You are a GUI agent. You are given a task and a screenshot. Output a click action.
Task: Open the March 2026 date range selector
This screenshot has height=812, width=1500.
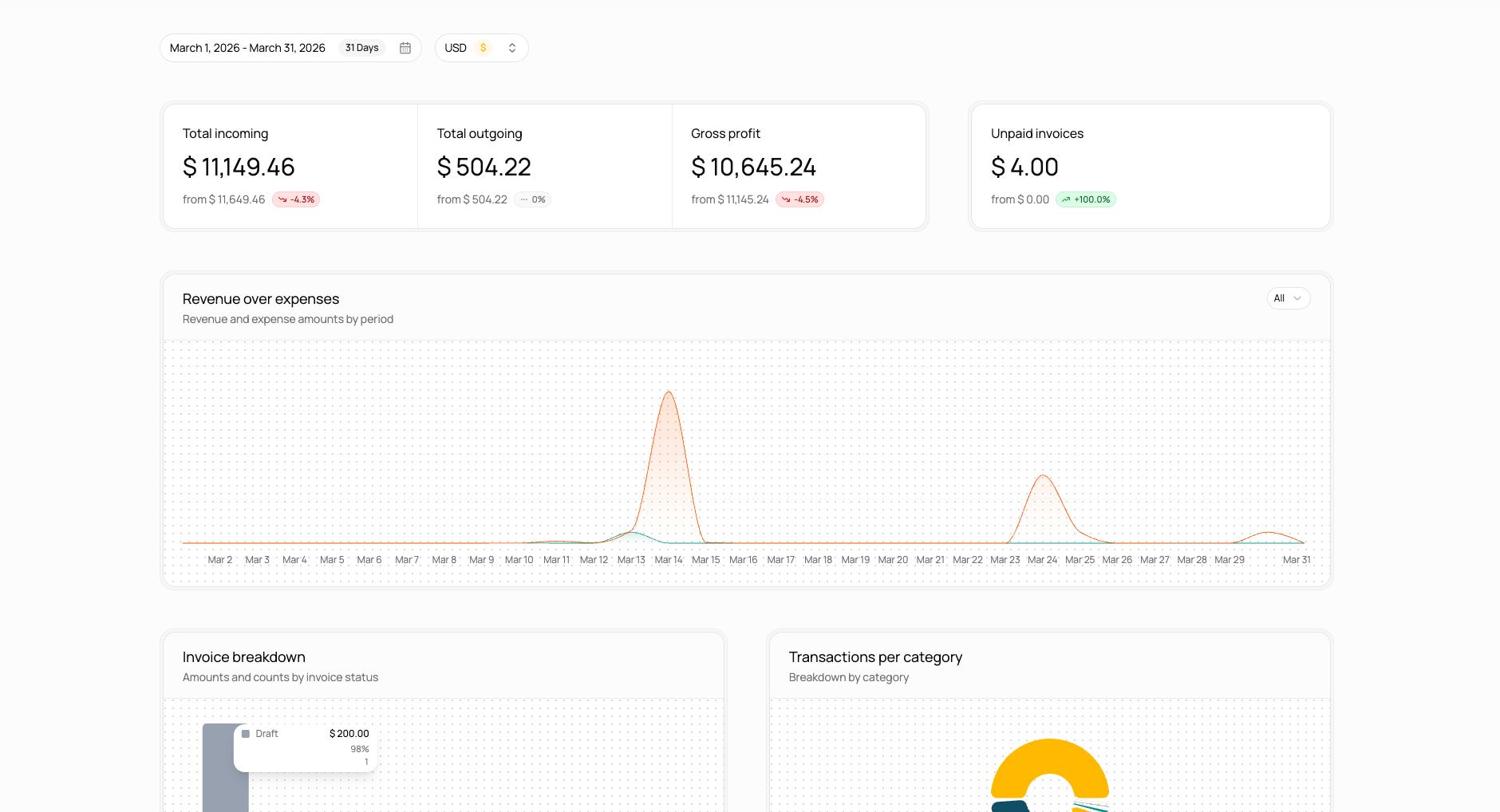[x=247, y=48]
